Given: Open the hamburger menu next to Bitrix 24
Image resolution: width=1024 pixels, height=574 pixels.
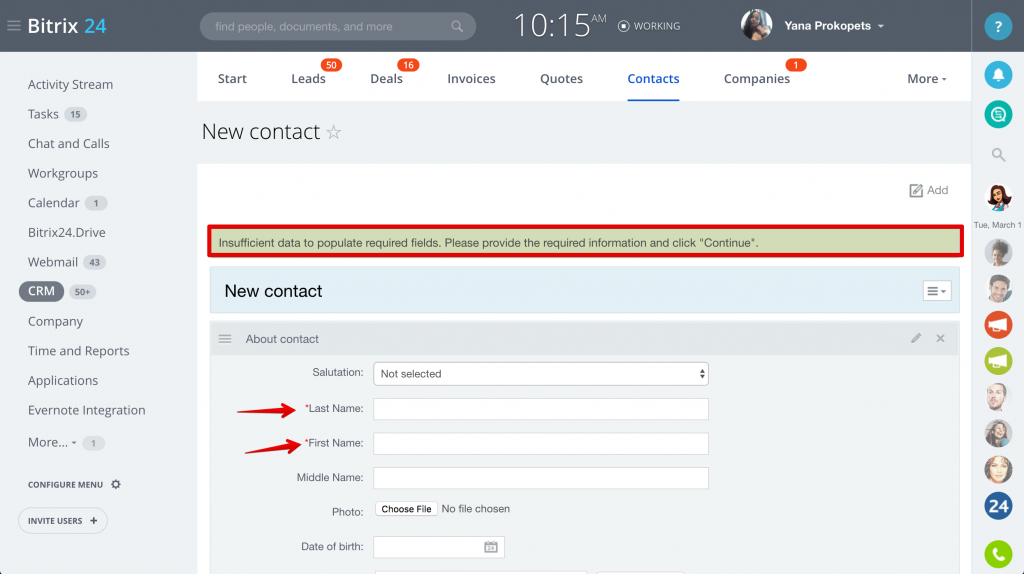Looking at the screenshot, I should pos(14,25).
